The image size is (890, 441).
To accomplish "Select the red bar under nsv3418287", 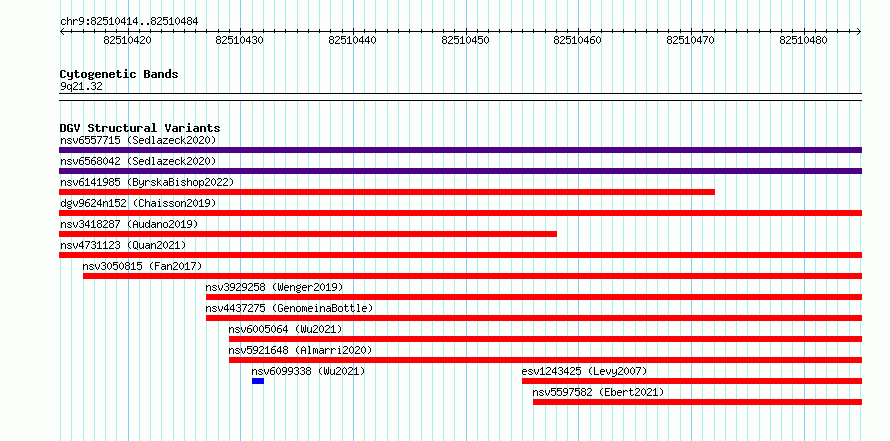I will pos(308,234).
